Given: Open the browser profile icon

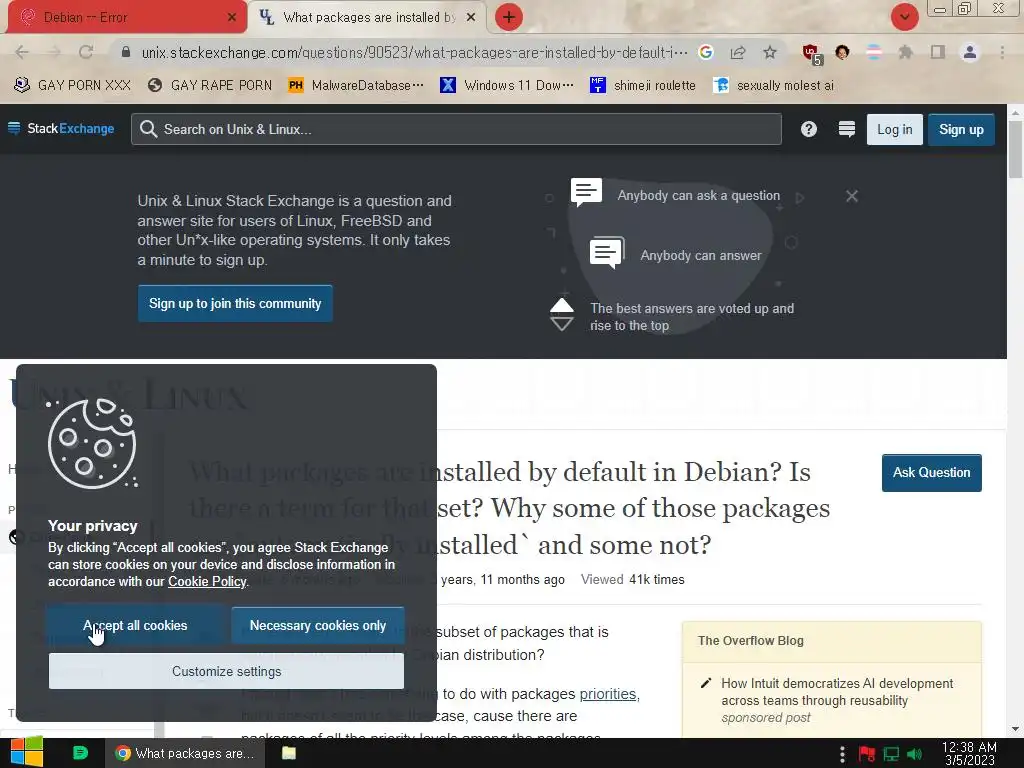Looking at the screenshot, I should (970, 52).
